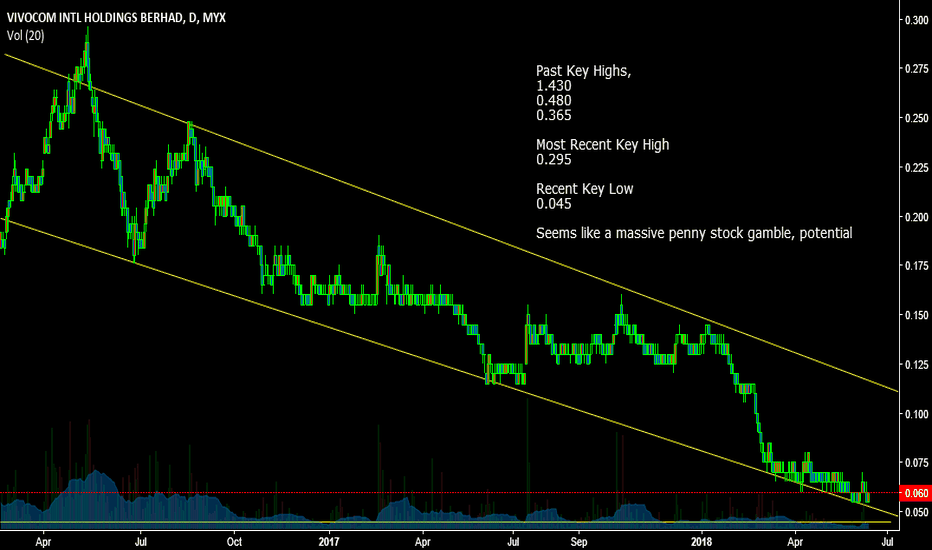Click the 0.225 price axis label
Viewport: 932px width, 550px height.
[917, 168]
